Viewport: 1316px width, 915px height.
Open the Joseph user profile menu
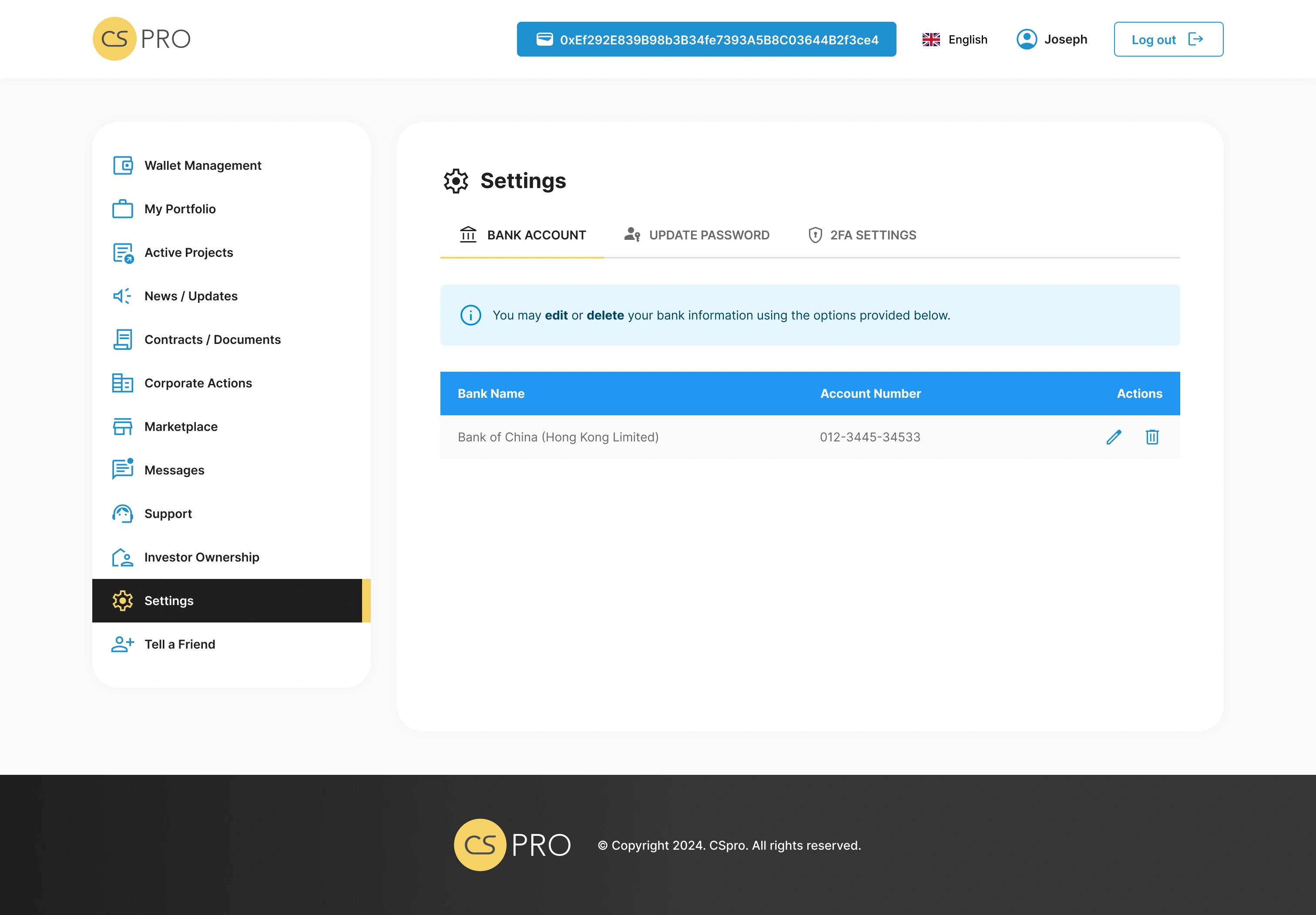tap(1051, 40)
